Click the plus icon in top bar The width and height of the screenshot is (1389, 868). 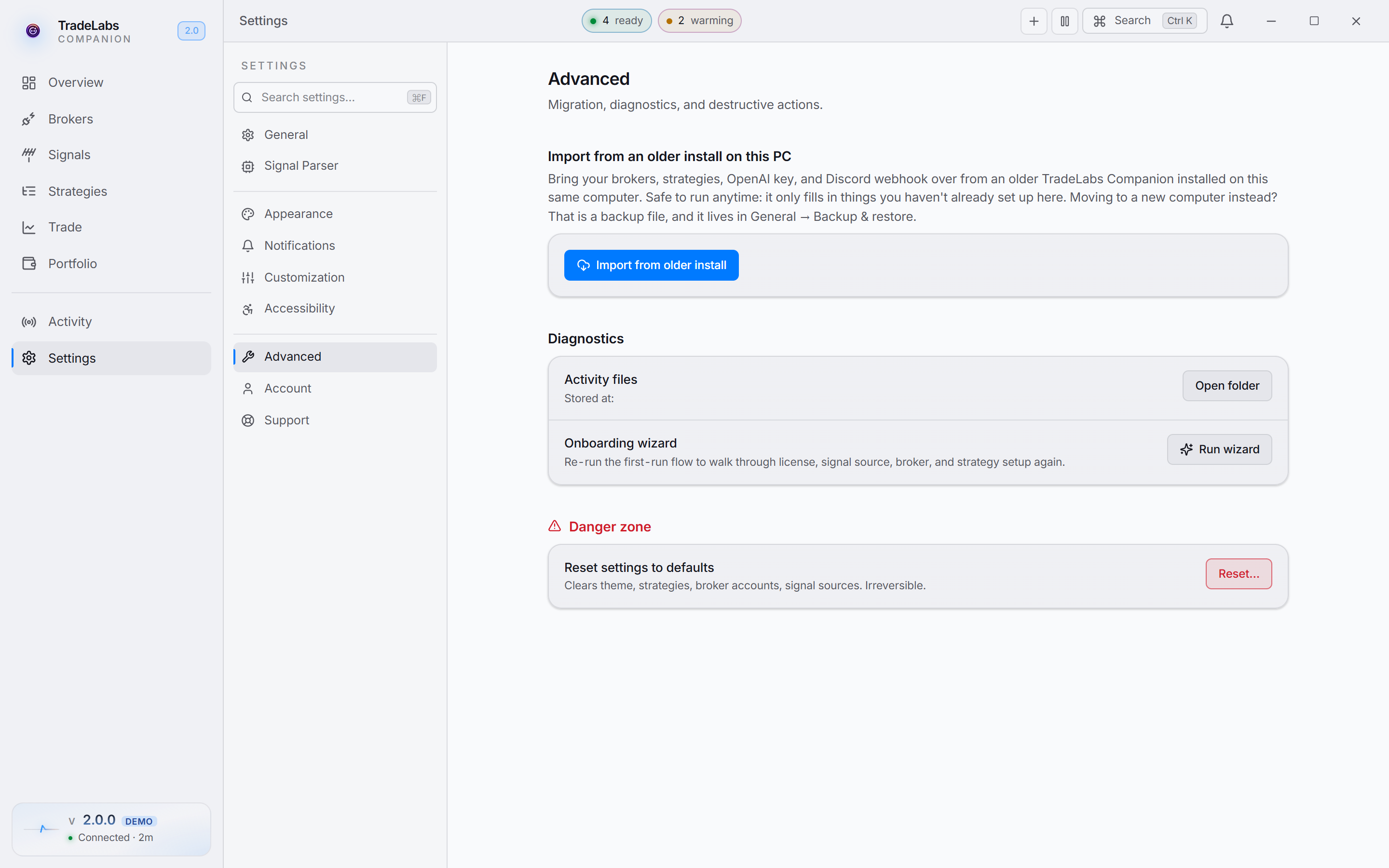coord(1034,21)
